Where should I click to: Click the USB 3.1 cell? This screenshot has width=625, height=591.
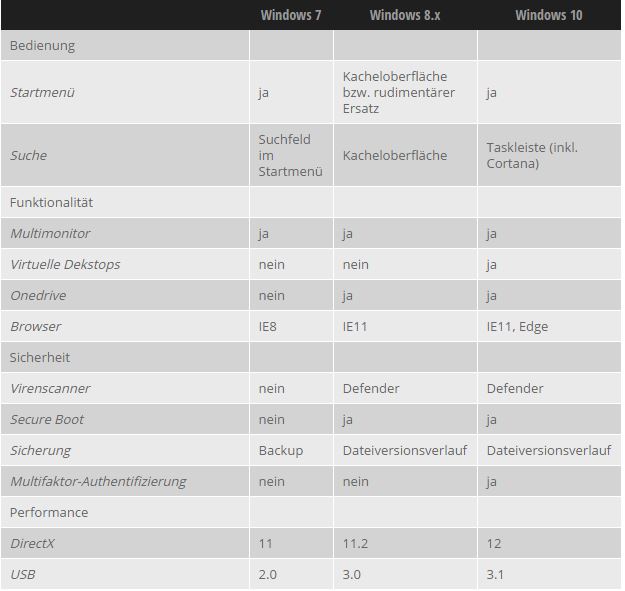point(495,575)
